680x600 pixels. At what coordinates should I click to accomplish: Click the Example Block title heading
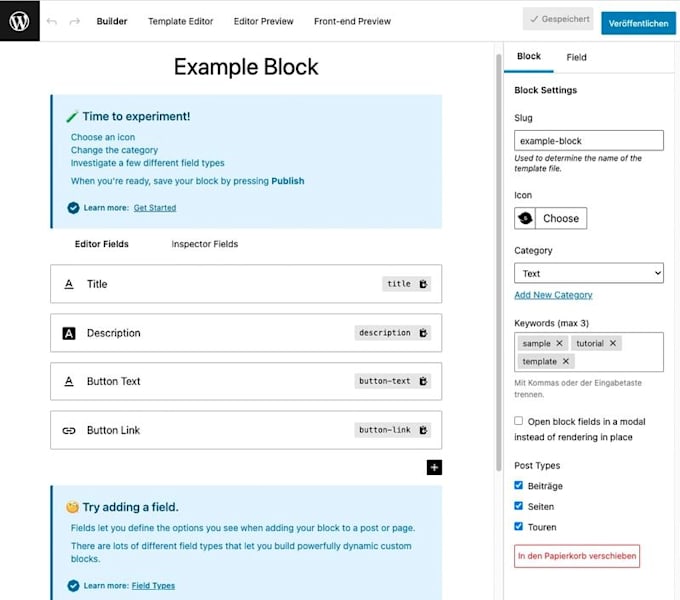pyautogui.click(x=246, y=67)
